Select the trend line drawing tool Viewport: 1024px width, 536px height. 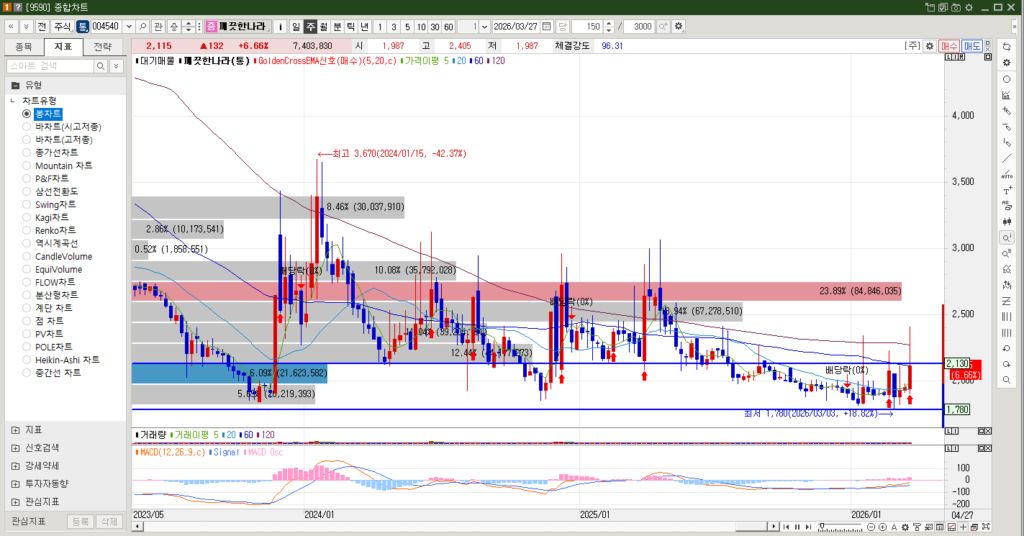[1006, 158]
